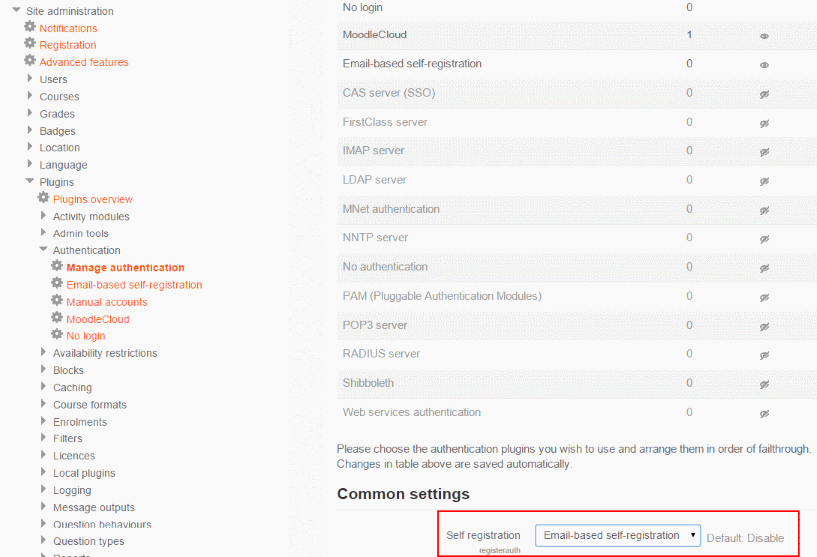Collapse the Plugins tree node
817x557 pixels.
(30, 181)
